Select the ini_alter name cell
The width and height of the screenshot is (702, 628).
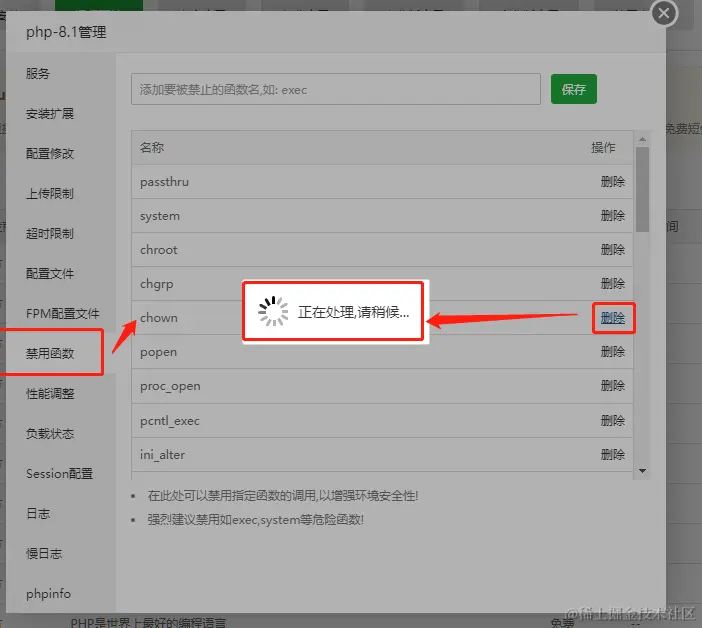tap(162, 455)
